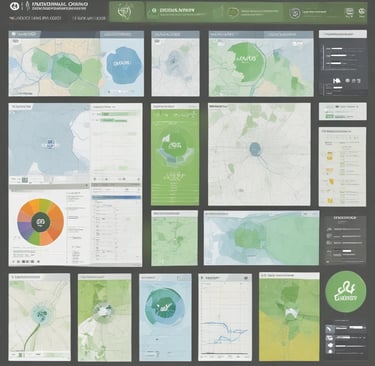
Task: Click the white field atop the dark sidebar panel
Action: pyautogui.click(x=343, y=34)
